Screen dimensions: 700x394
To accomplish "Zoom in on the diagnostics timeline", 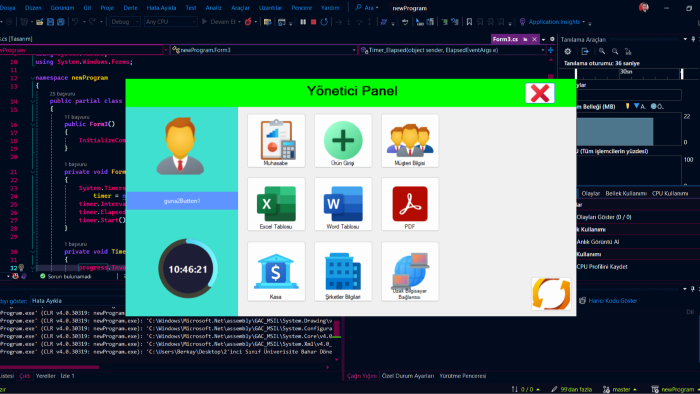I will pyautogui.click(x=602, y=51).
